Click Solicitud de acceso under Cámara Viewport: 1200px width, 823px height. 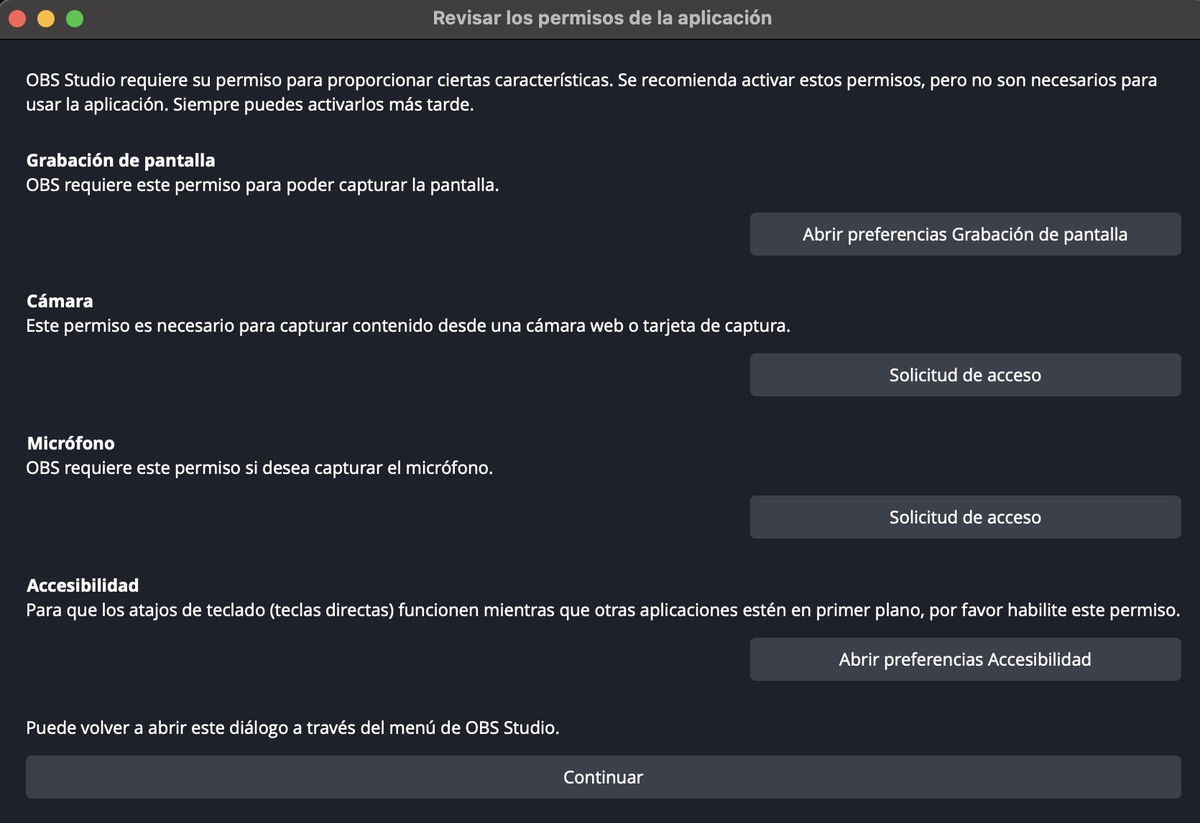pos(964,374)
